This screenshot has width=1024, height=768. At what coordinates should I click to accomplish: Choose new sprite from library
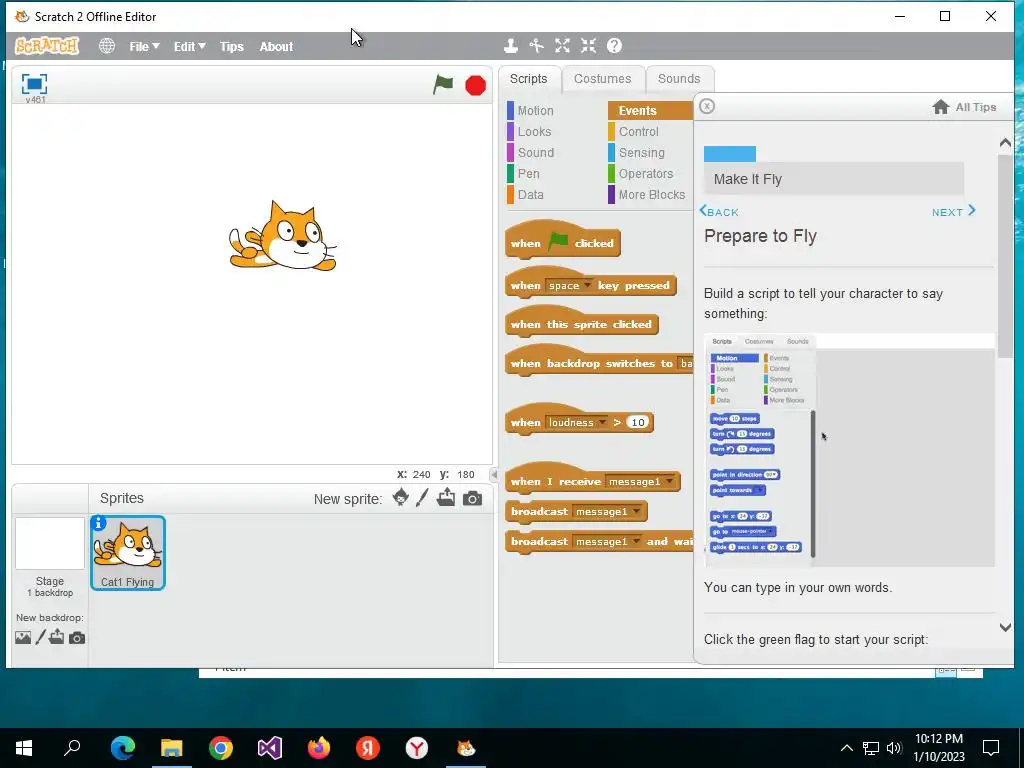pyautogui.click(x=400, y=498)
